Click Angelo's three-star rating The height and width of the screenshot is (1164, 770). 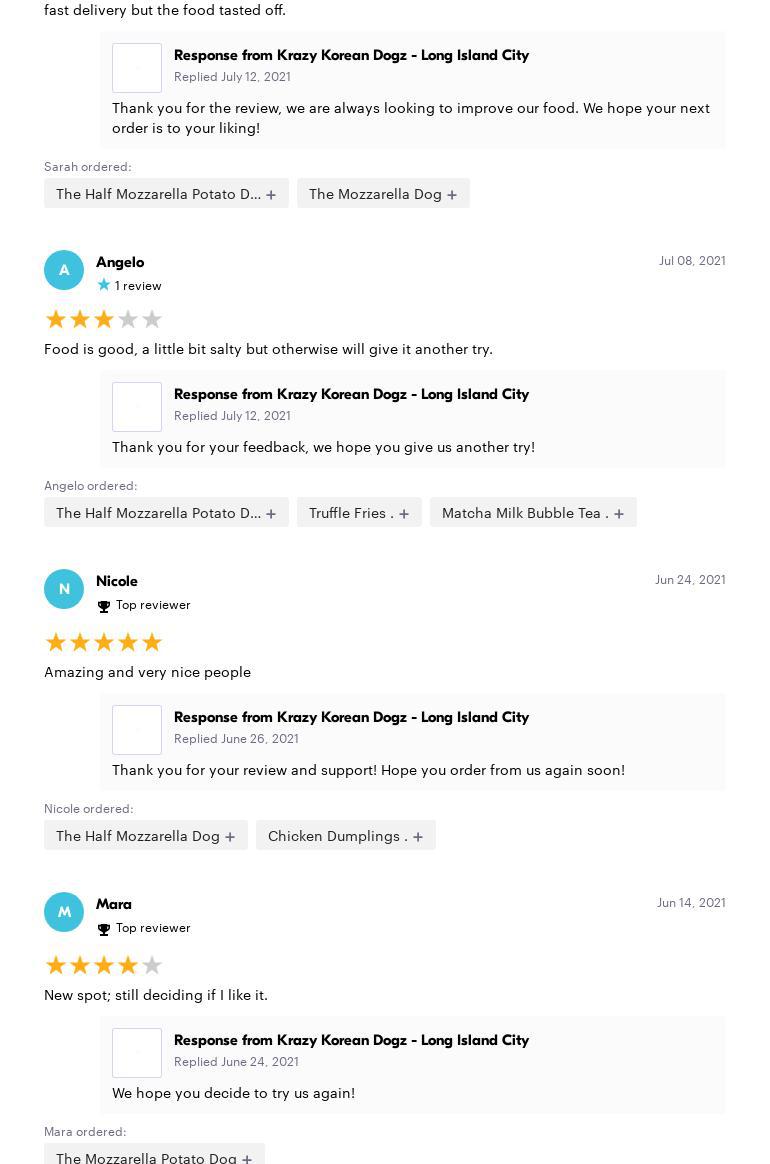pyautogui.click(x=104, y=319)
